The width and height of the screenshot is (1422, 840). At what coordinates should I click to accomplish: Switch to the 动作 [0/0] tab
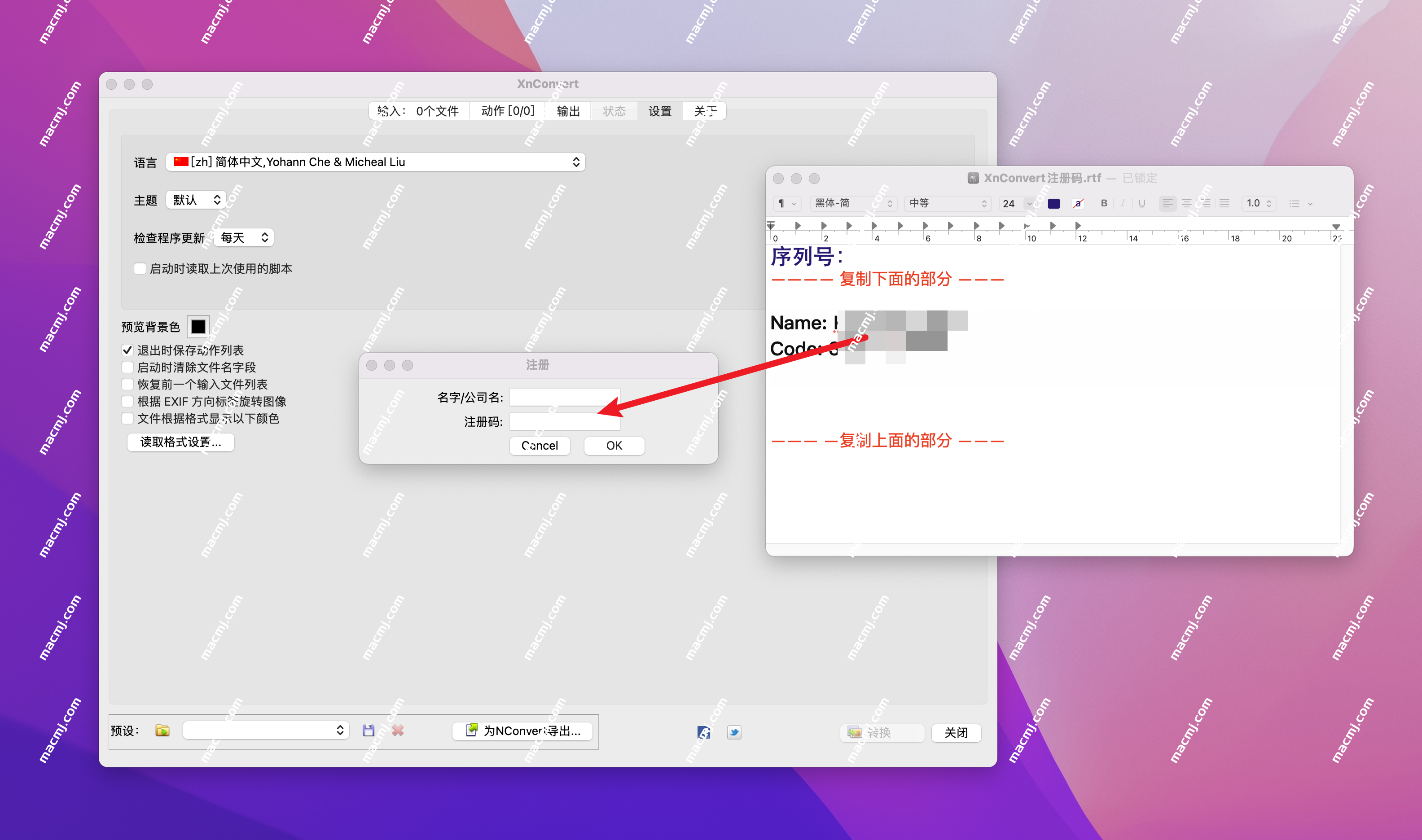pyautogui.click(x=507, y=111)
